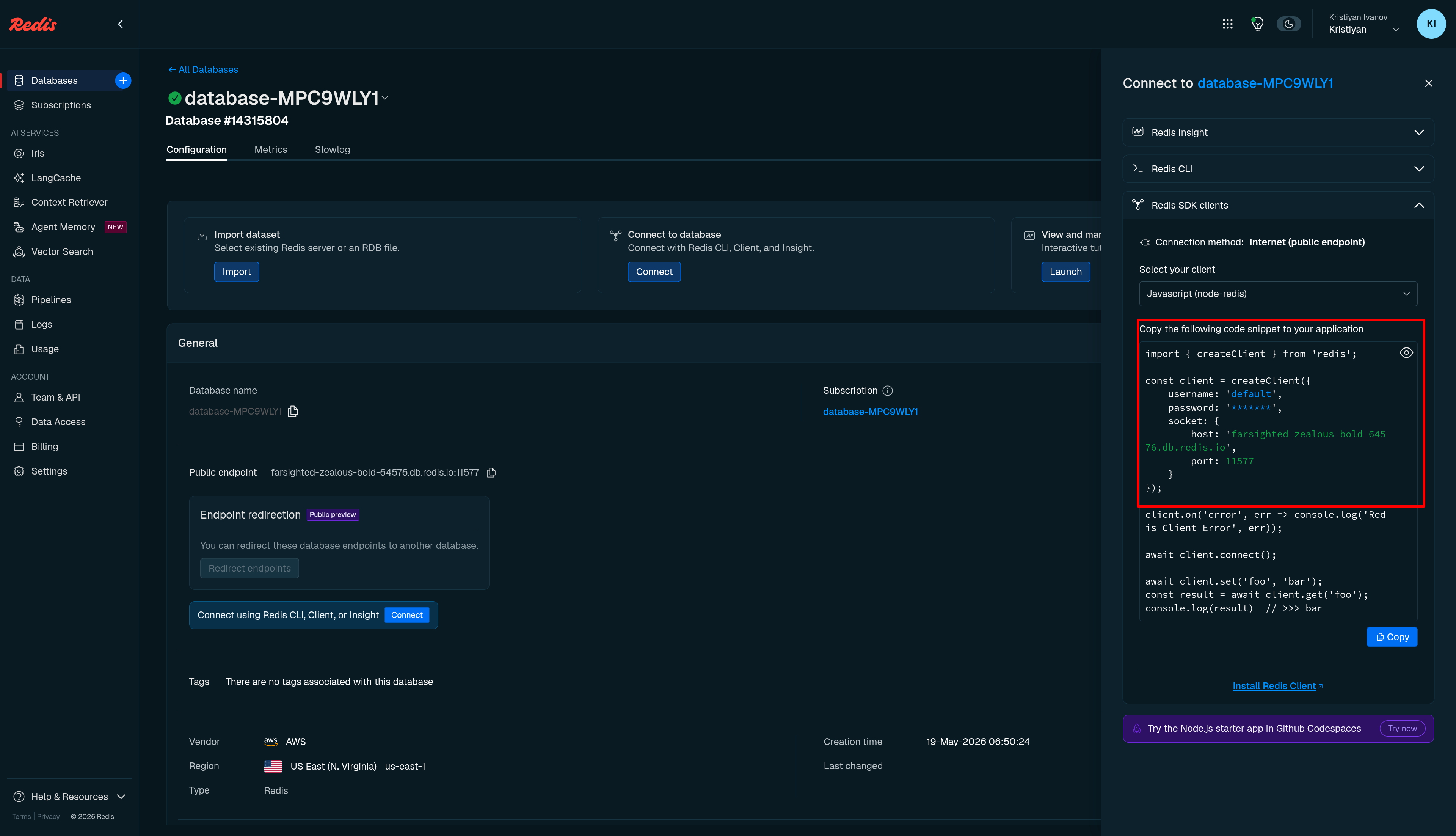
Task: Click Try now for Codespaces
Action: coord(1402,728)
